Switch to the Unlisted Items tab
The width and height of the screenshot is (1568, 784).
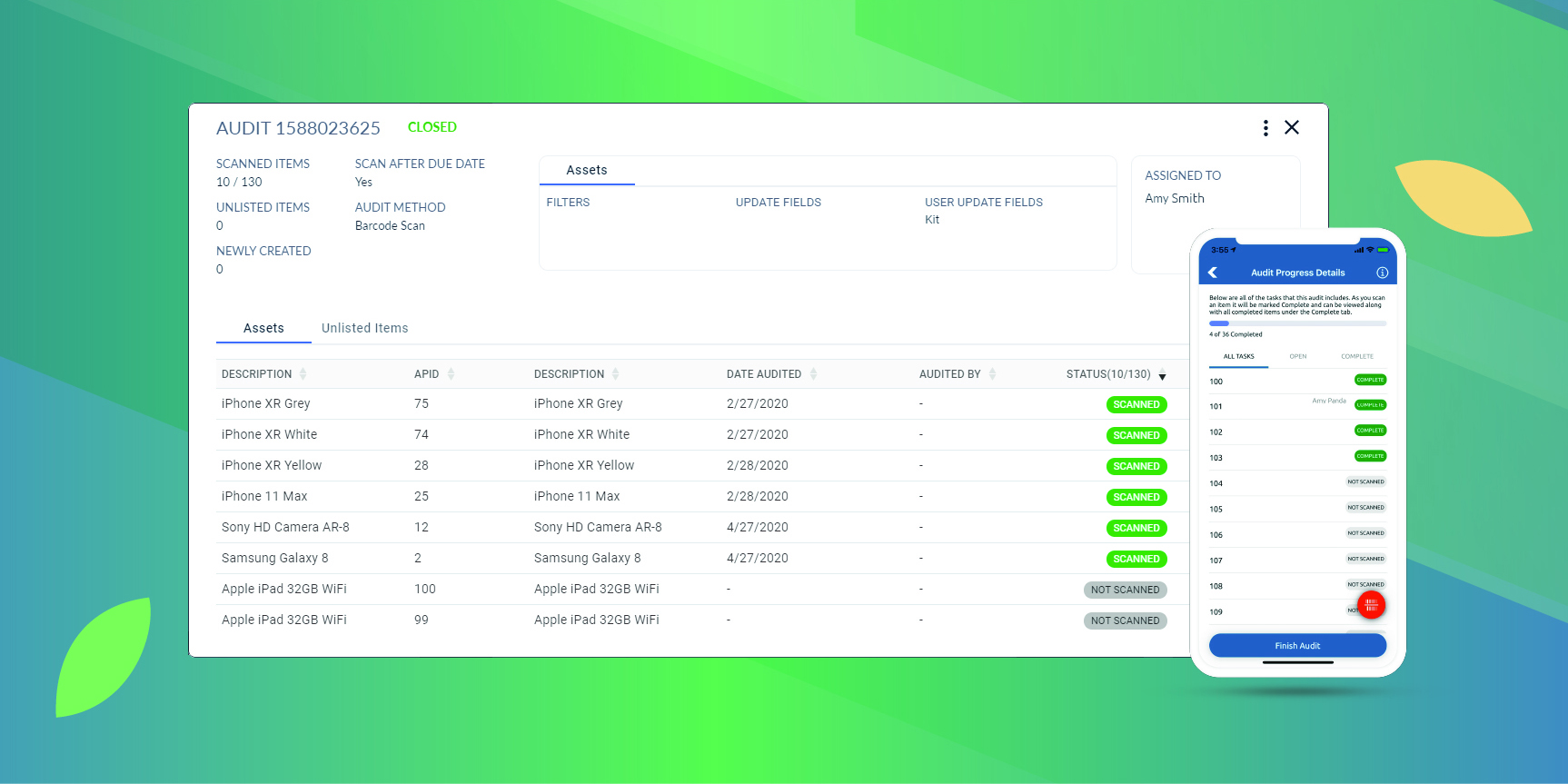tap(364, 328)
